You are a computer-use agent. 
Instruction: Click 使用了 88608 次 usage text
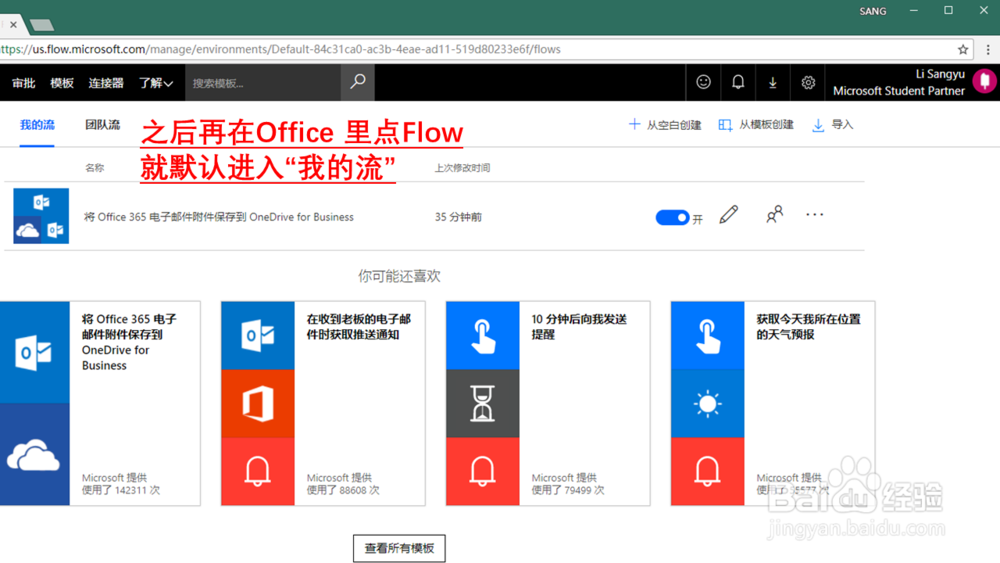click(343, 490)
